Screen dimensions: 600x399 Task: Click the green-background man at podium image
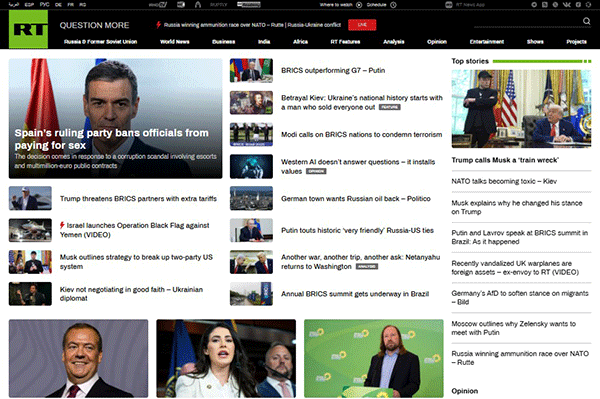pyautogui.click(x=374, y=358)
